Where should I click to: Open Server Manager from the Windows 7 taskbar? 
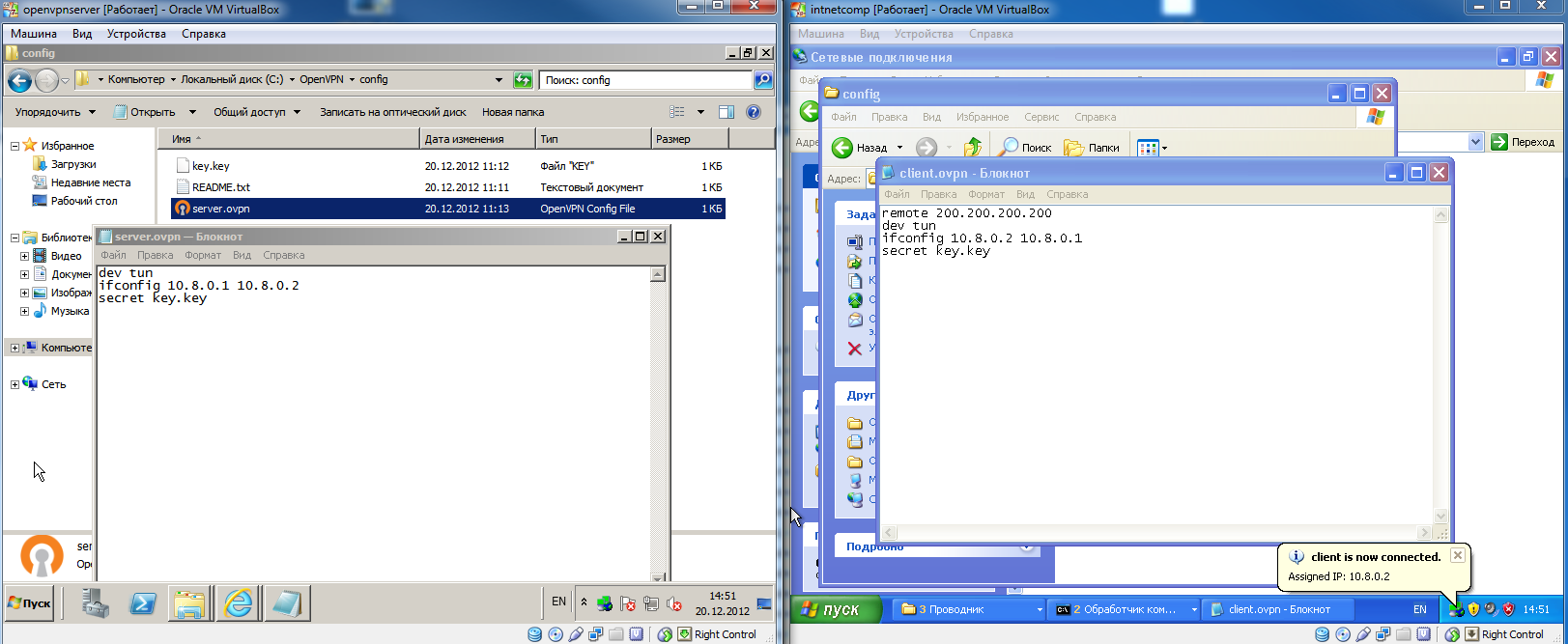tap(95, 603)
